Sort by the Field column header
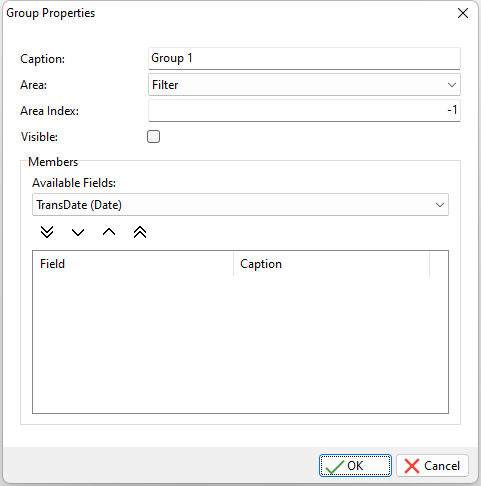This screenshot has height=486, width=481. coord(133,264)
